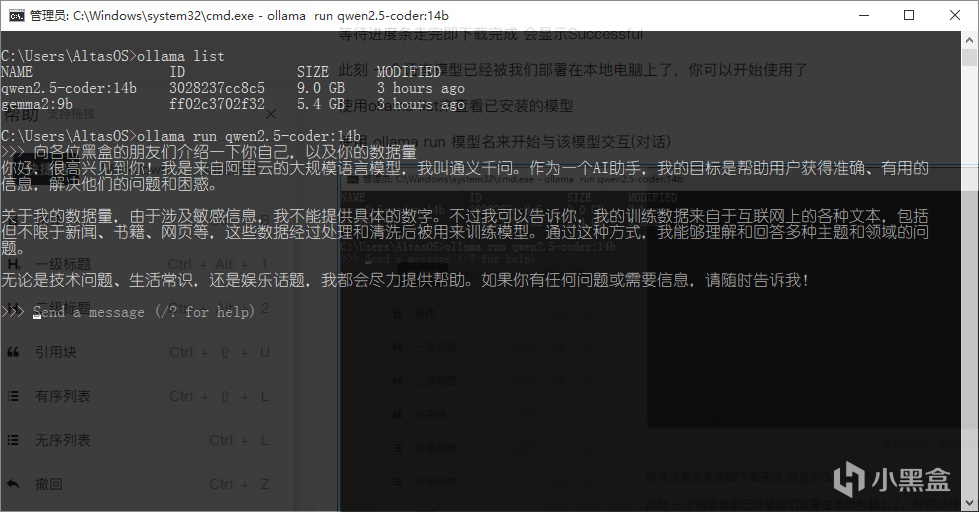Close the ollama cmd.exe window

click(x=955, y=15)
